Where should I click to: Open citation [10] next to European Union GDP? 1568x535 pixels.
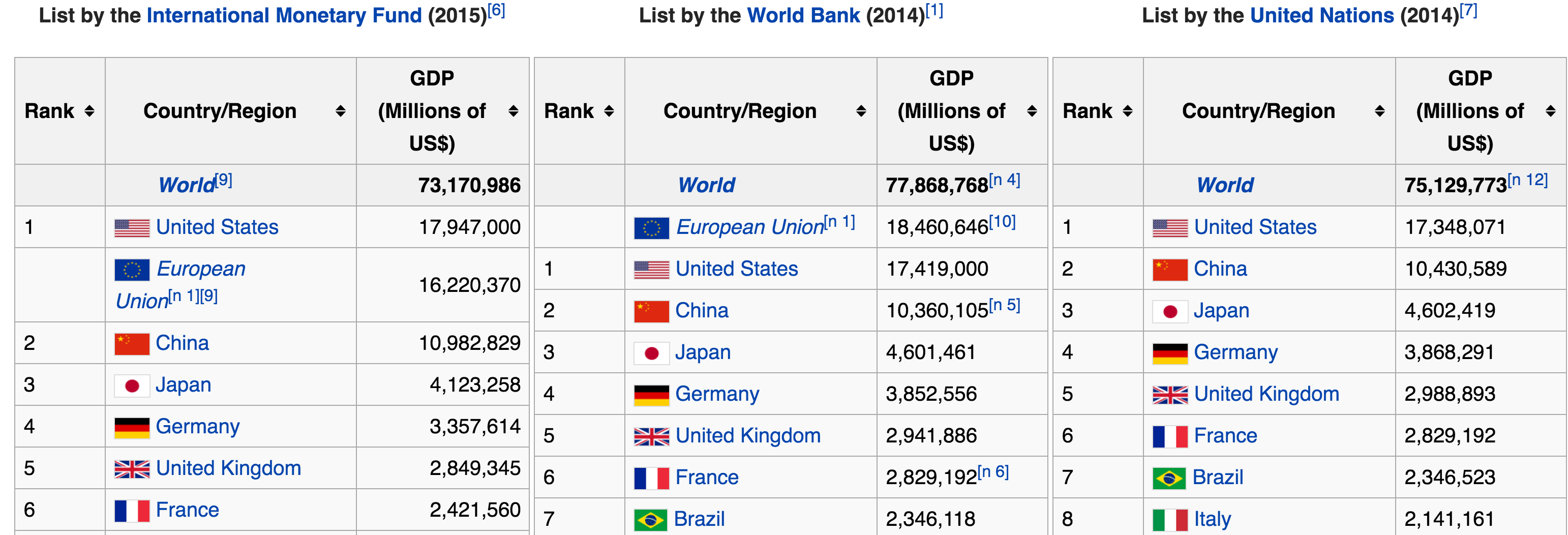pos(1002,222)
